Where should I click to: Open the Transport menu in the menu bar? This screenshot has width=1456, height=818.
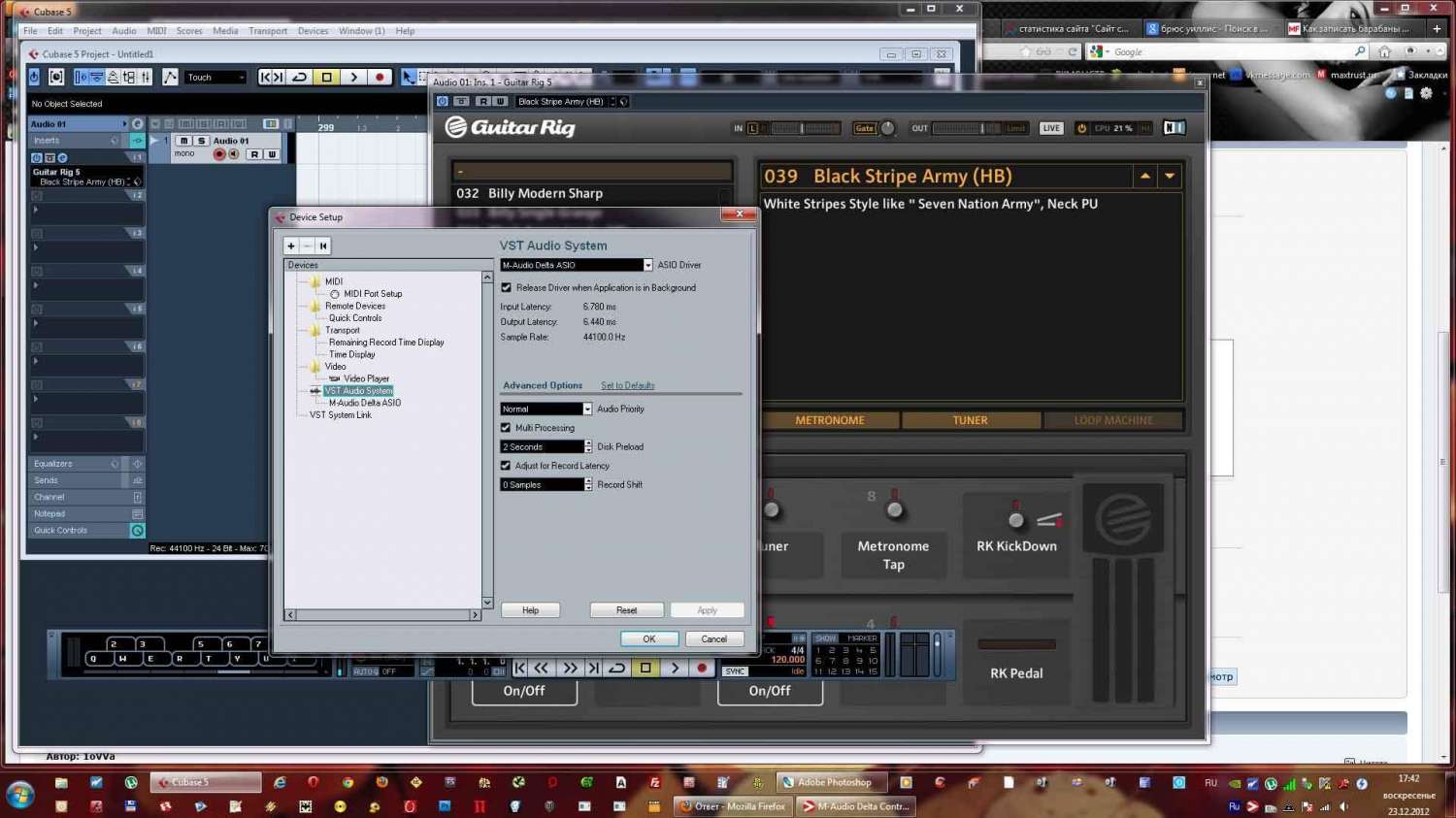click(268, 31)
